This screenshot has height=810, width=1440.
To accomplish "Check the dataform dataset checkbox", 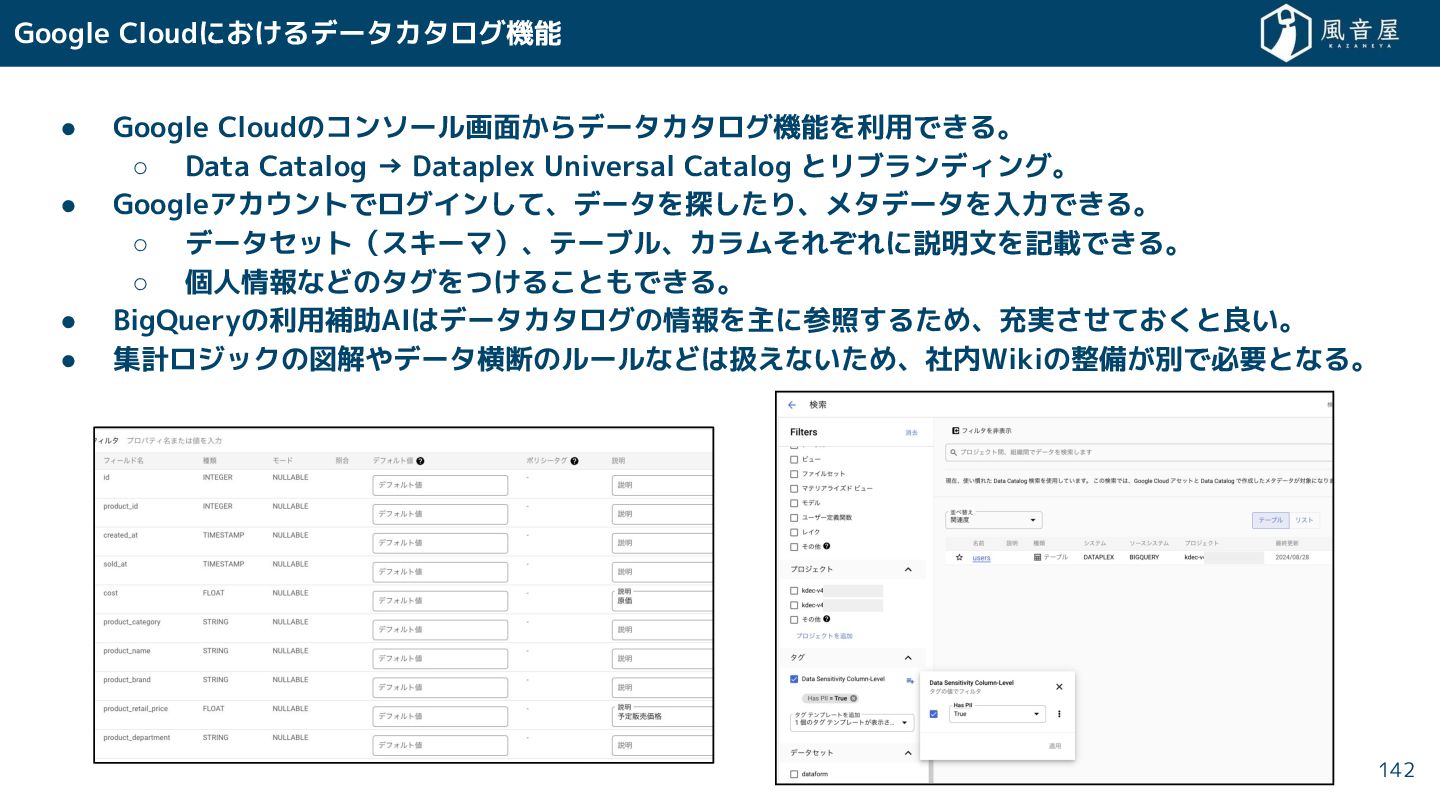I will click(794, 774).
